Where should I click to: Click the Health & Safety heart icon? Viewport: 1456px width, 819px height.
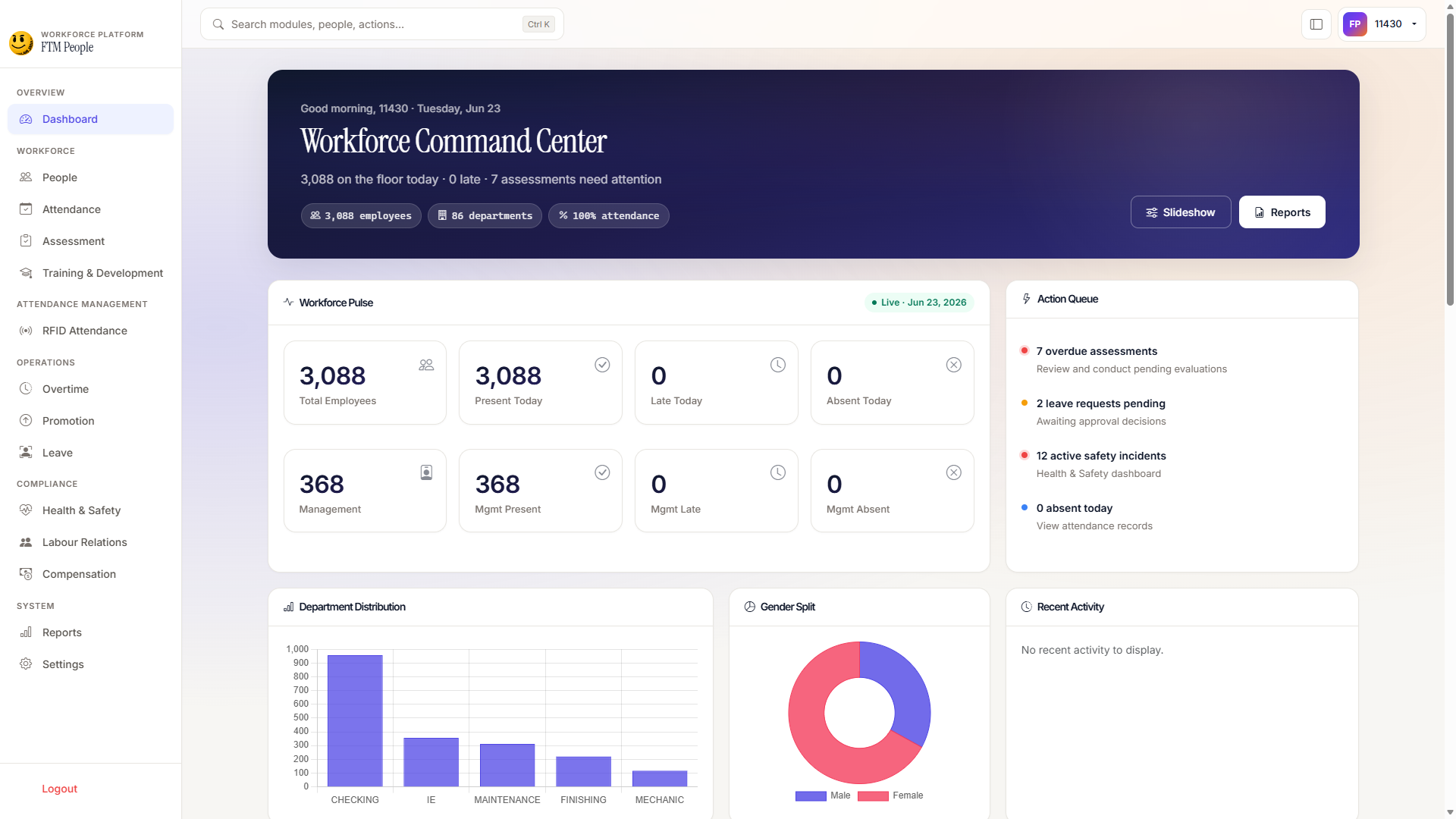pos(26,510)
